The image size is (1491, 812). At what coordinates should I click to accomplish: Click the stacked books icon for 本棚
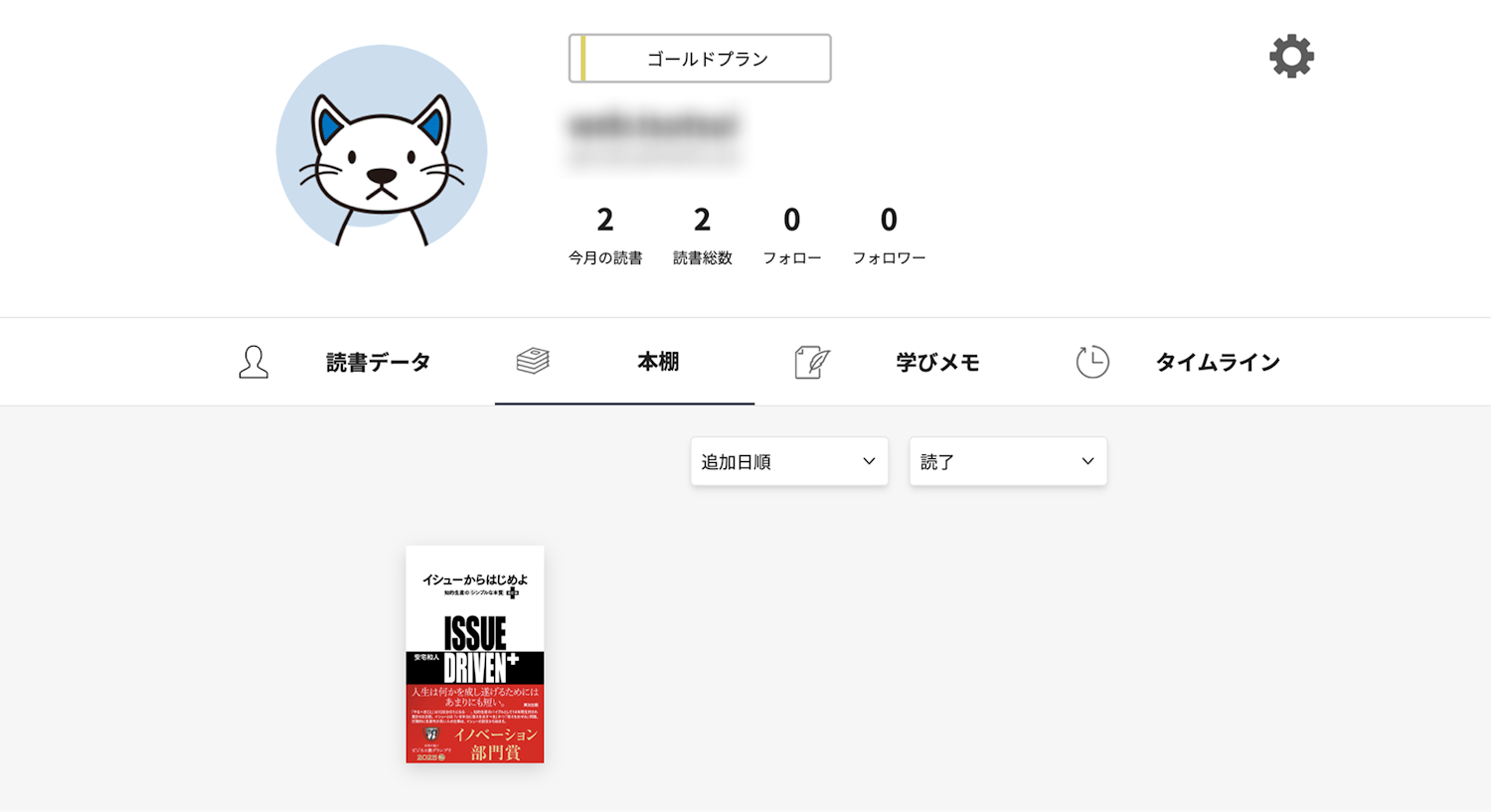[x=533, y=361]
